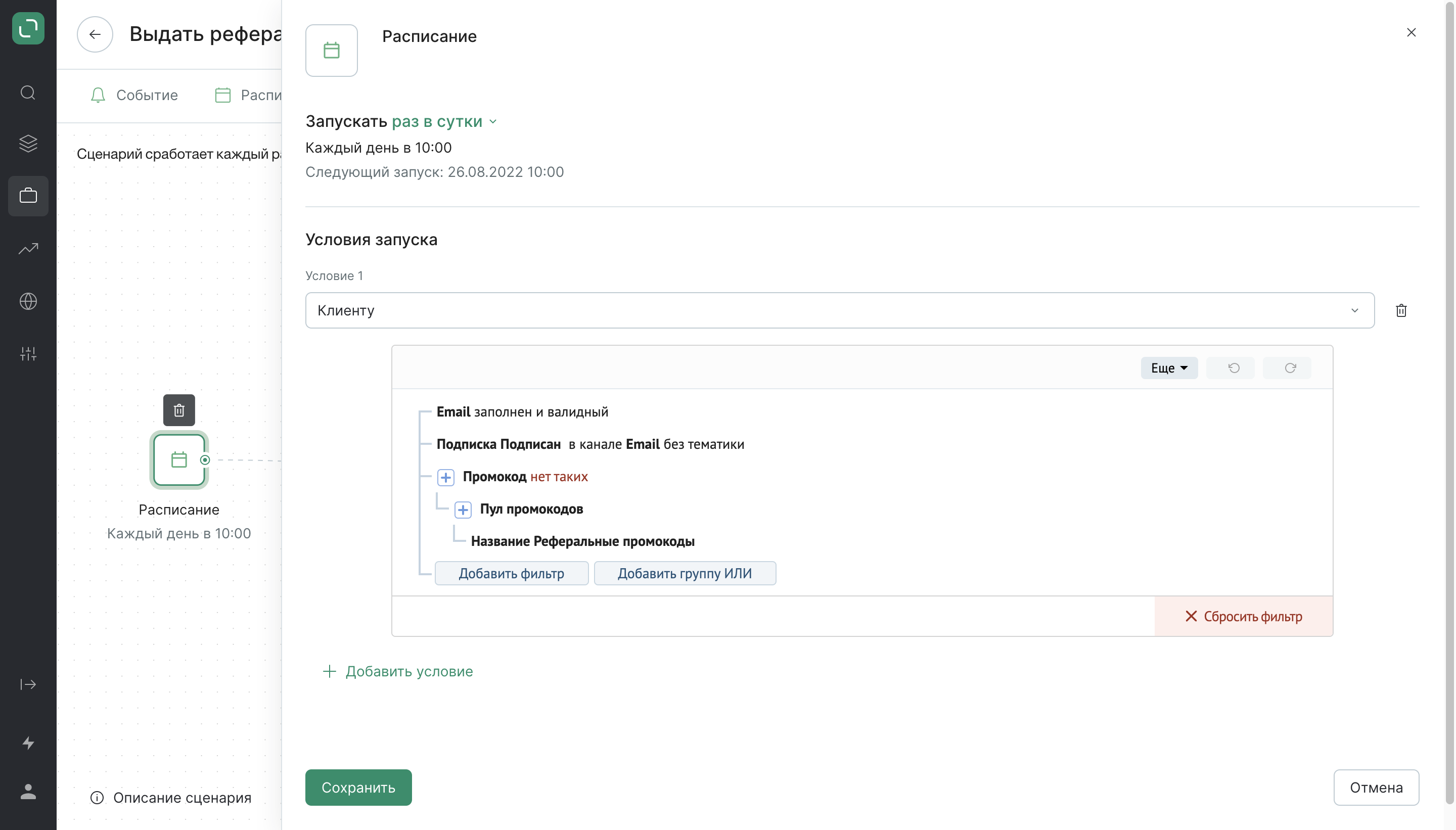Click the vertical scrollbar on right edge
1456x830 pixels.
tap(1450, 402)
